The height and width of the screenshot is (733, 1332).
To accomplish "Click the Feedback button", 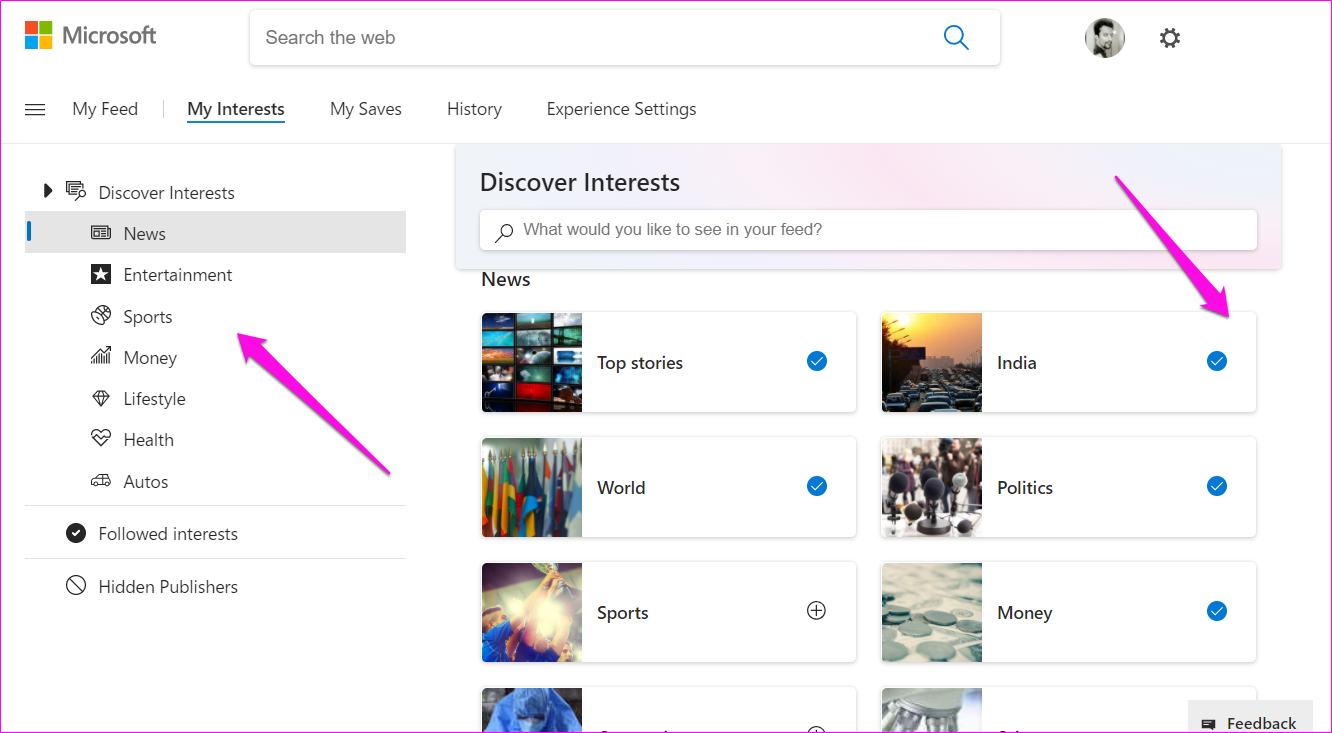I will pos(1250,722).
